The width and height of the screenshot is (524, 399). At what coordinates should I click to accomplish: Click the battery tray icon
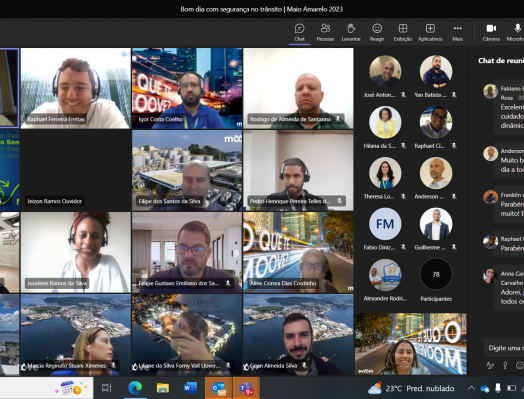(511, 388)
